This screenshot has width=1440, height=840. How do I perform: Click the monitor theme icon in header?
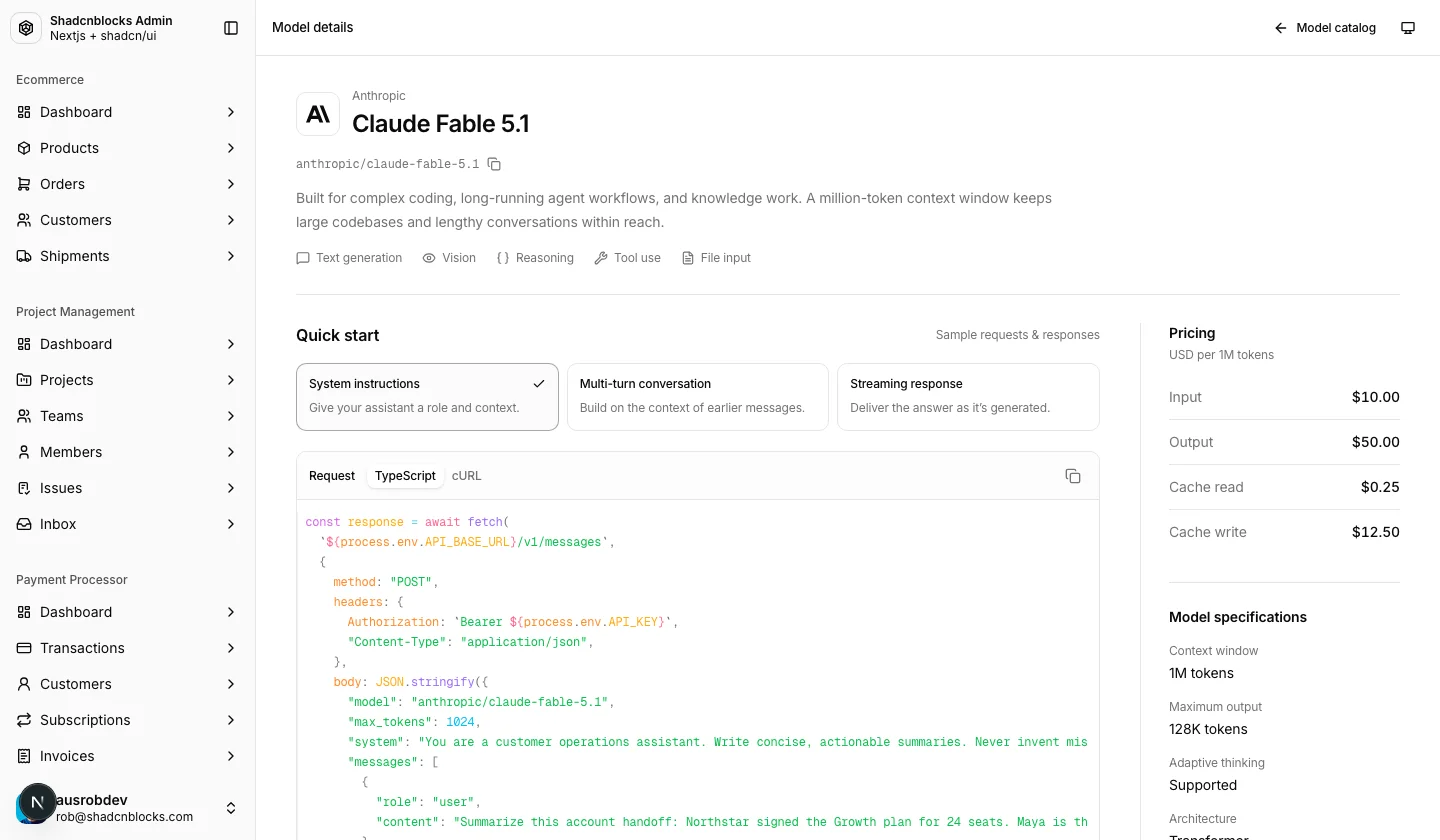point(1408,28)
